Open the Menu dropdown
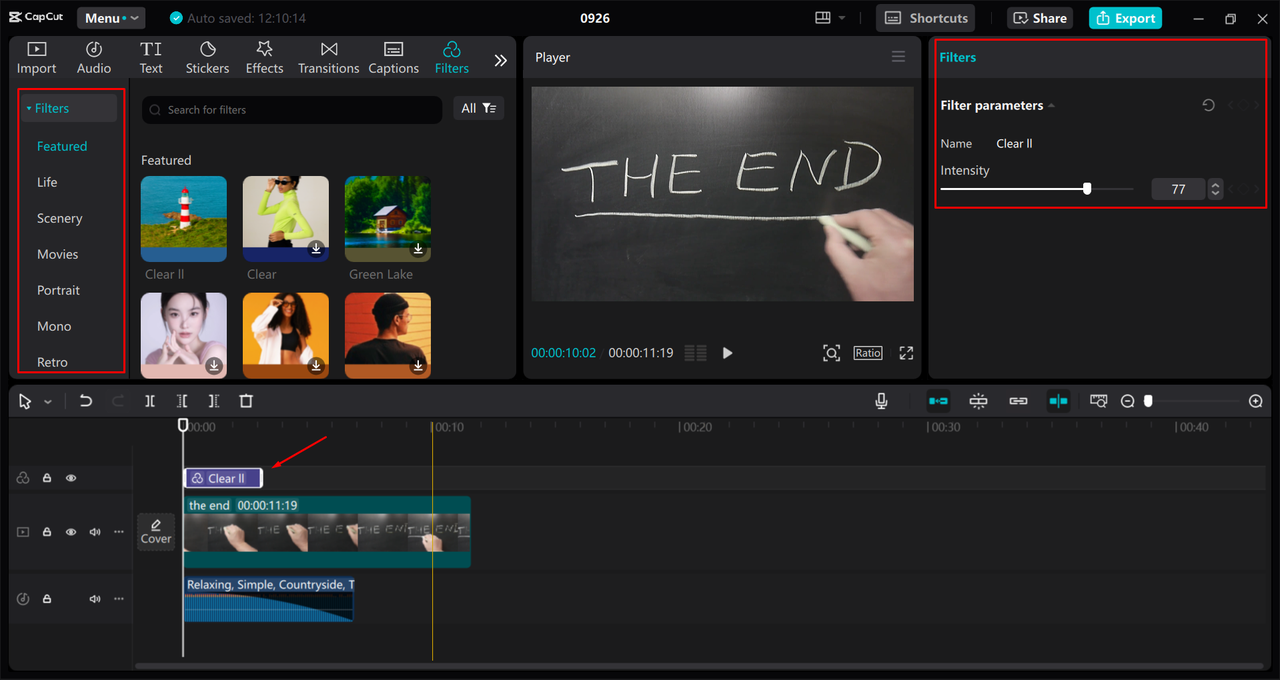The width and height of the screenshot is (1280, 680). [111, 18]
